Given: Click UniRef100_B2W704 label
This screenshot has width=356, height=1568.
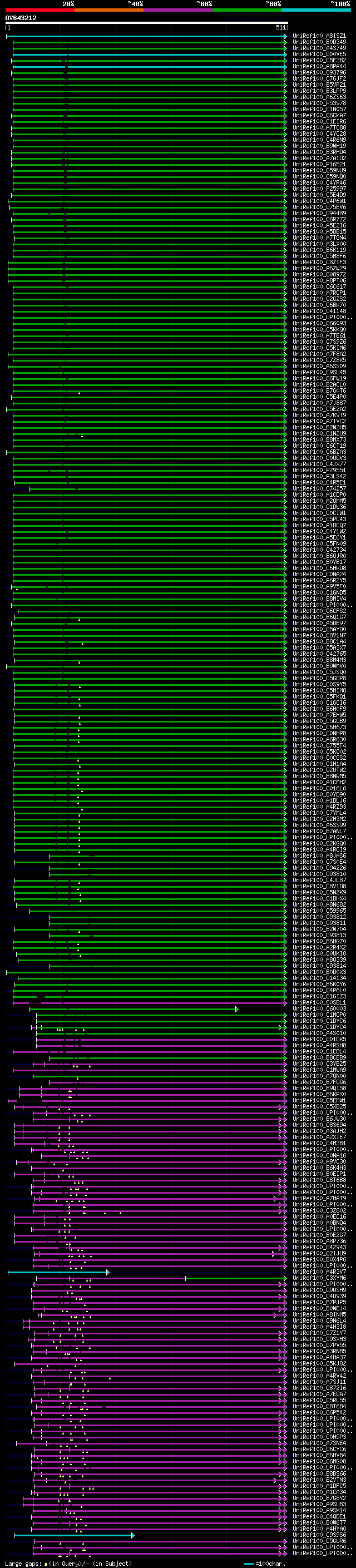Looking at the screenshot, I should pyautogui.click(x=319, y=929).
